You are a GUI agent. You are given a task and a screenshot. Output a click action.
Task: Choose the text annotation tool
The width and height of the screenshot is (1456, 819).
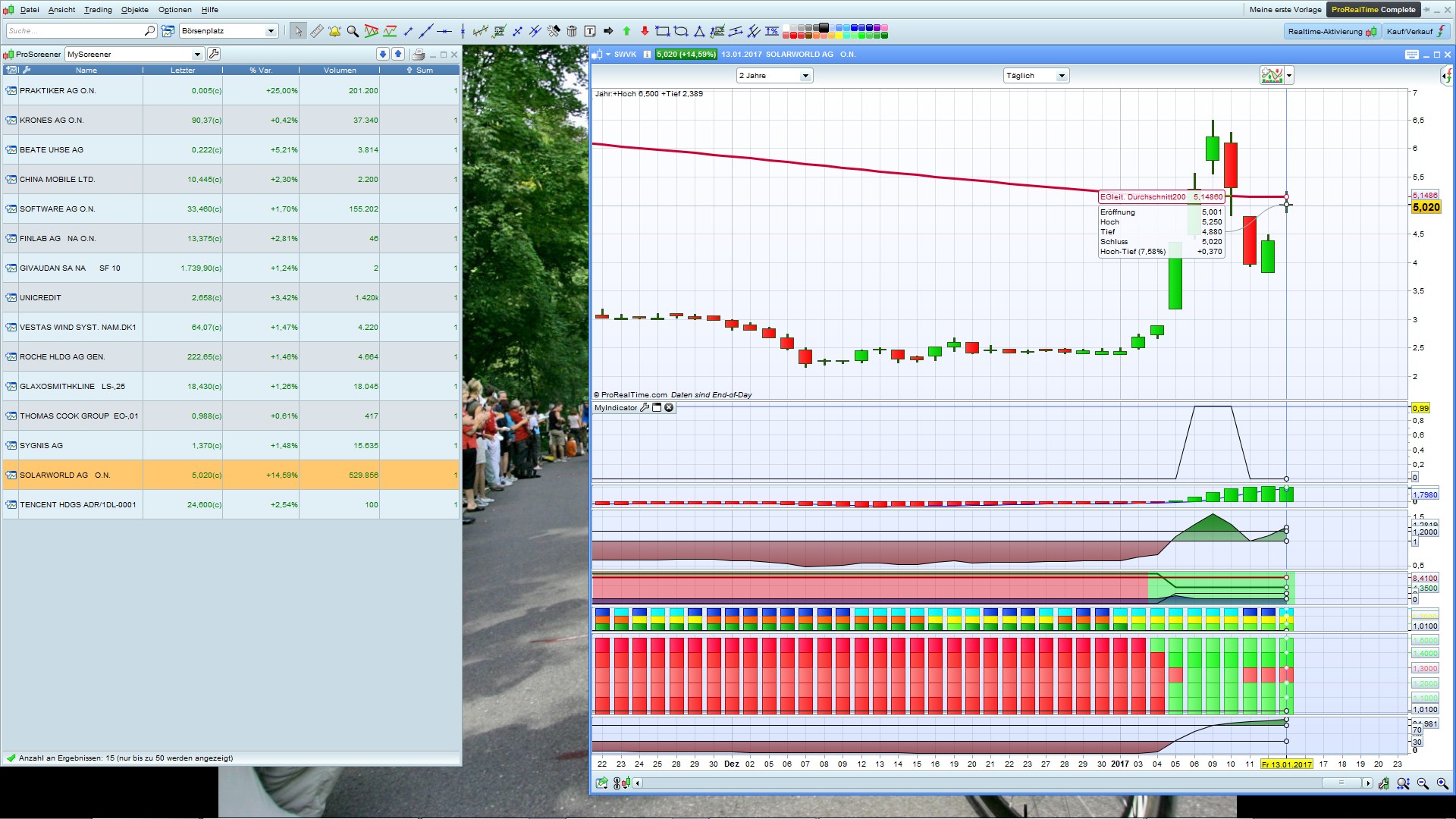[x=590, y=31]
